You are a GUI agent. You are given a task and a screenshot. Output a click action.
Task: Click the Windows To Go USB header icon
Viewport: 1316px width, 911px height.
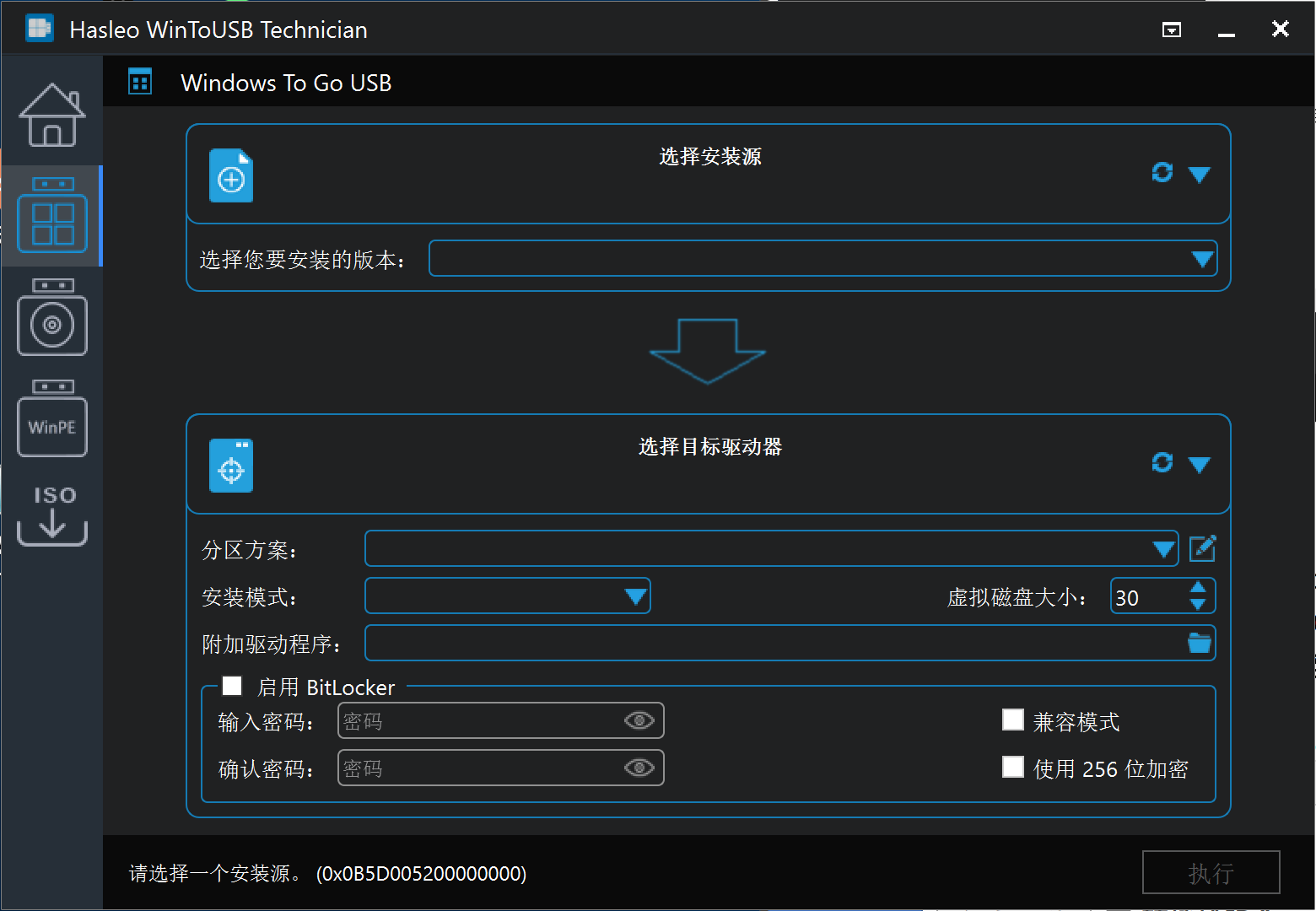click(140, 82)
